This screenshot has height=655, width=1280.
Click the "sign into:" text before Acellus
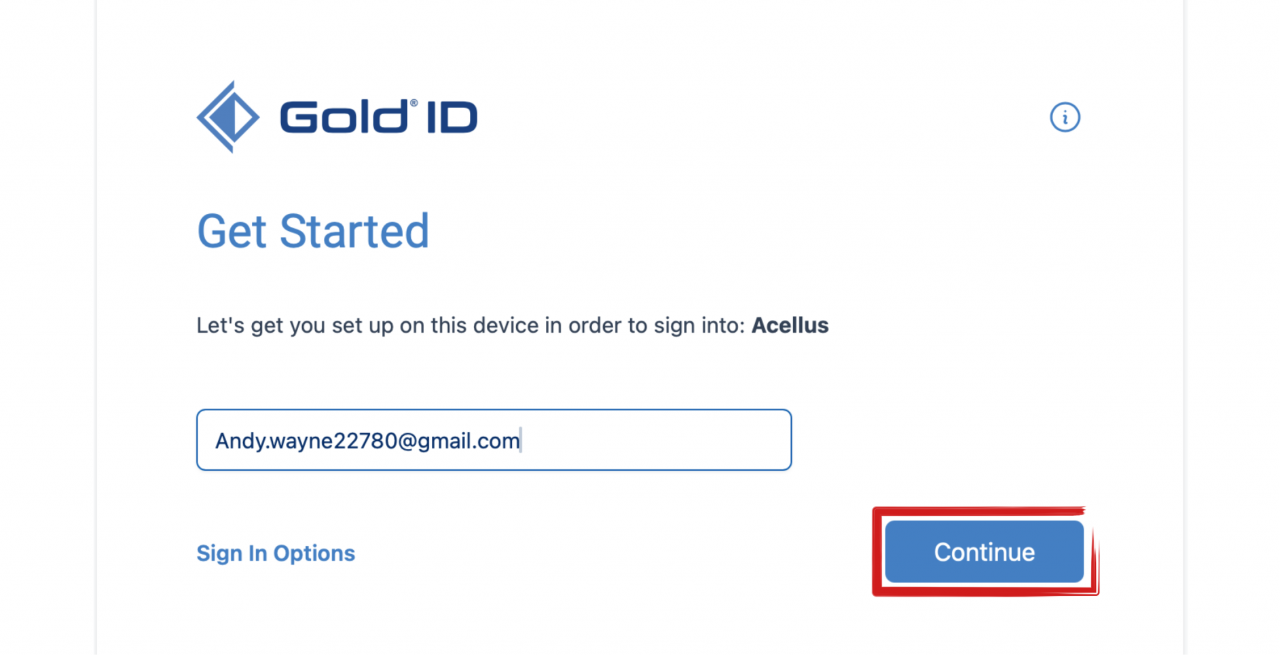[x=699, y=325]
